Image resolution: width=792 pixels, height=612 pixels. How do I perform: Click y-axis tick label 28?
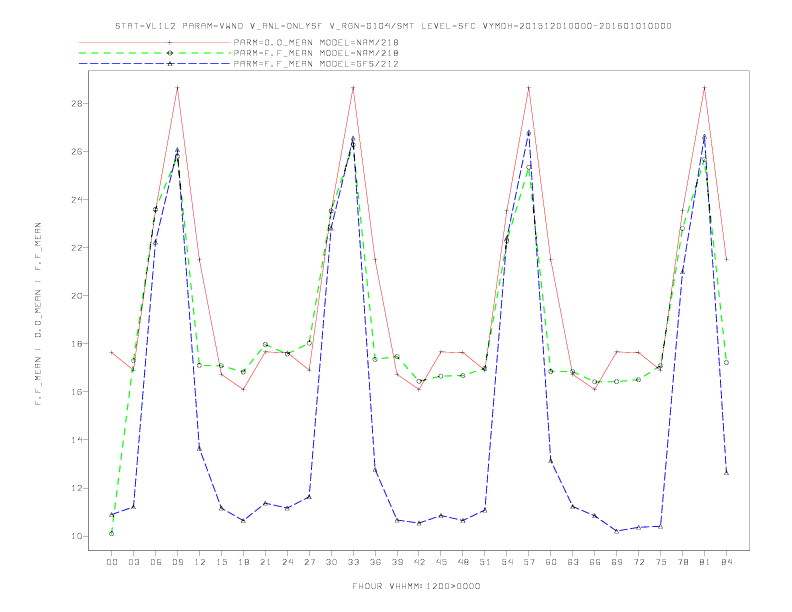coord(77,104)
